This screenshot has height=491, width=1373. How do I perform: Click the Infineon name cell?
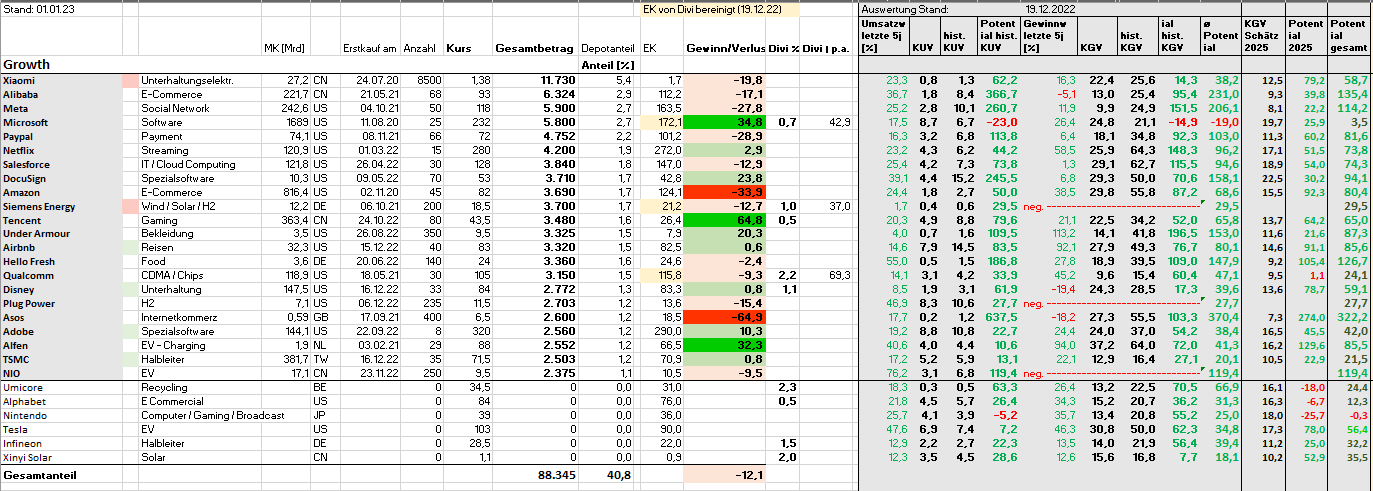point(60,444)
